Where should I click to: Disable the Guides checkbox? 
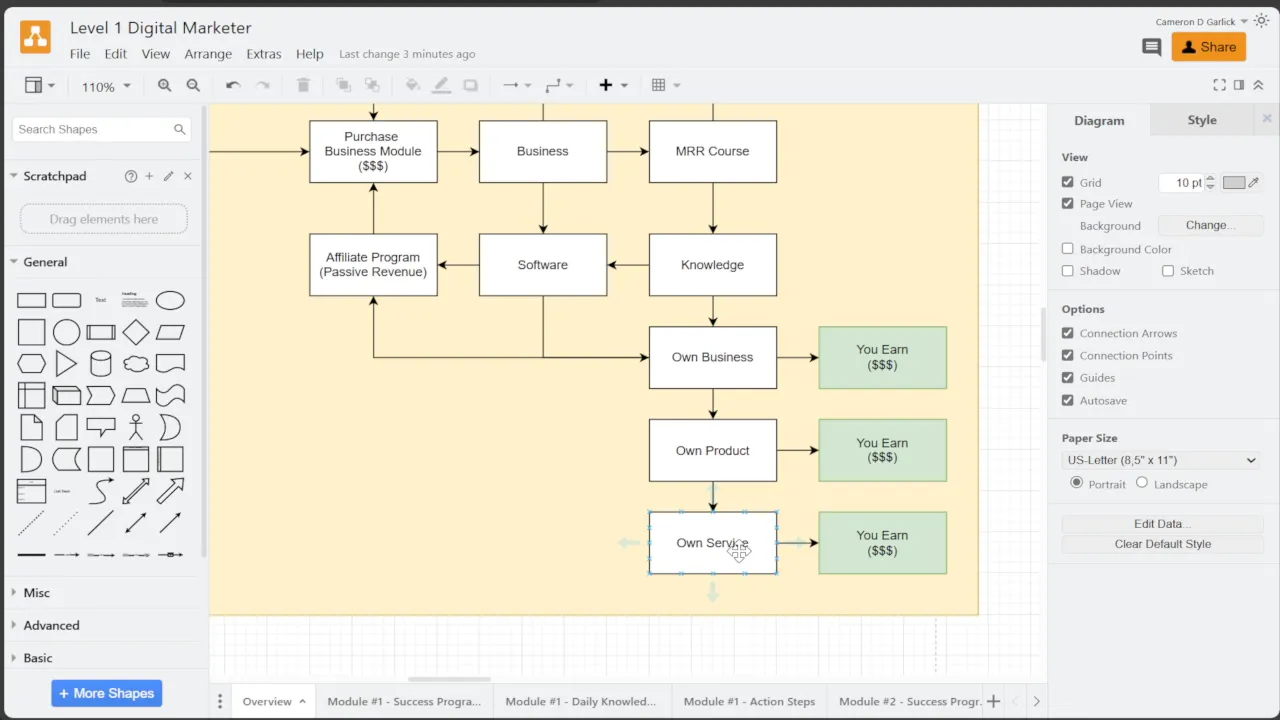pos(1068,377)
